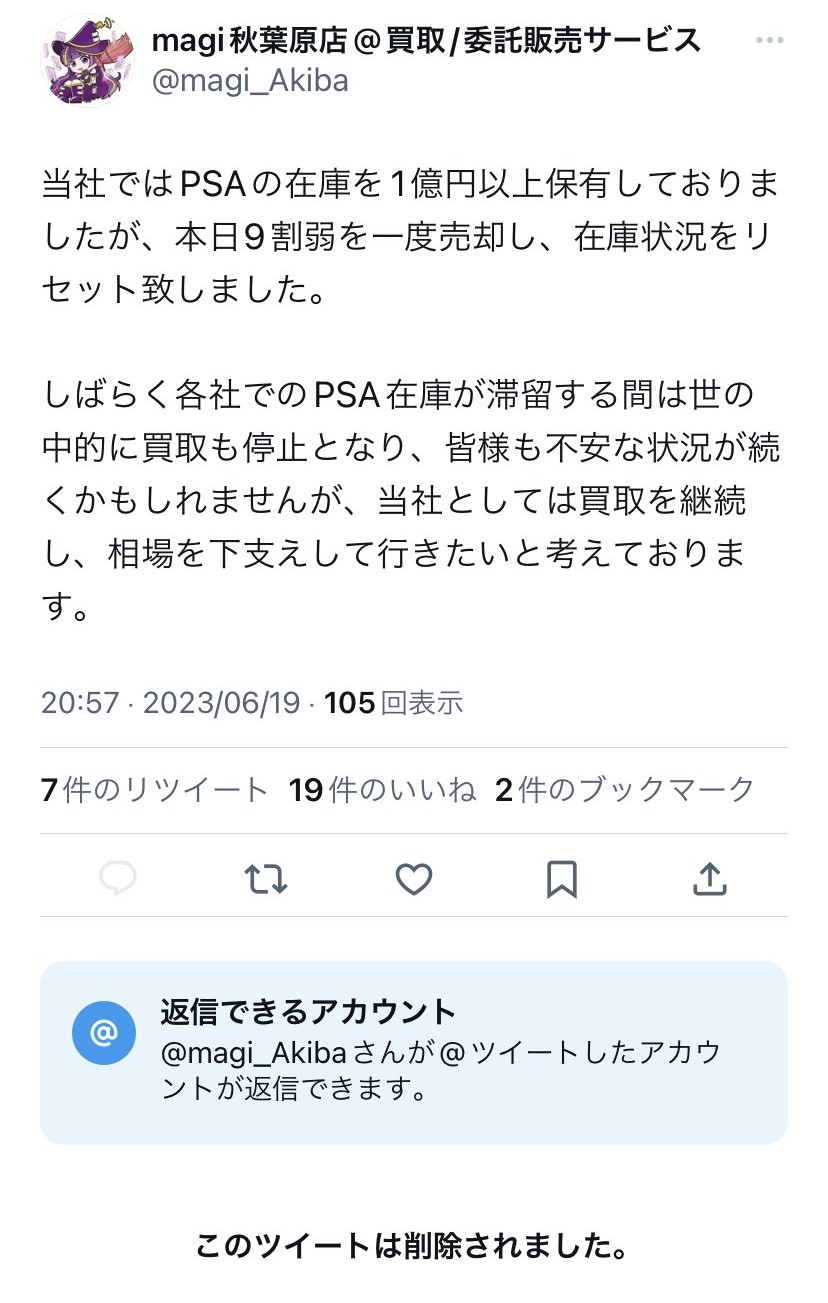Viewport: 828px width, 1303px height.
Task: Click the 105 回表示 view count
Action: [394, 703]
